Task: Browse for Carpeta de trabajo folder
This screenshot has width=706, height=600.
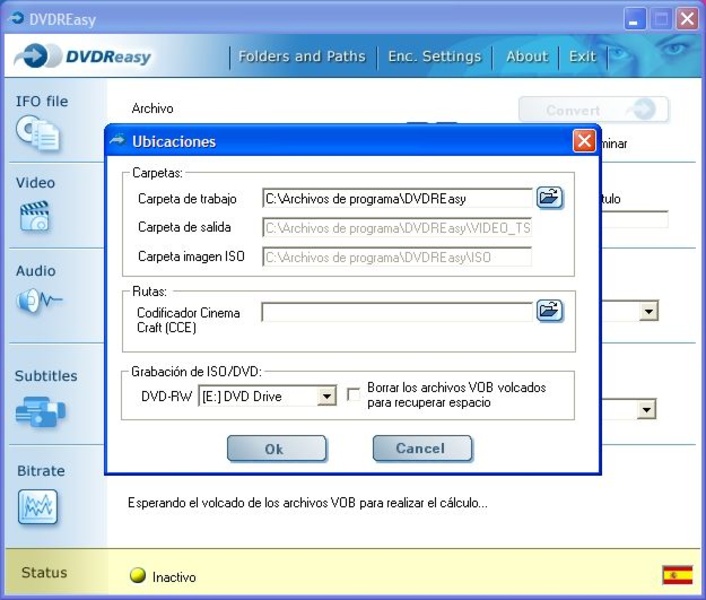Action: 549,198
